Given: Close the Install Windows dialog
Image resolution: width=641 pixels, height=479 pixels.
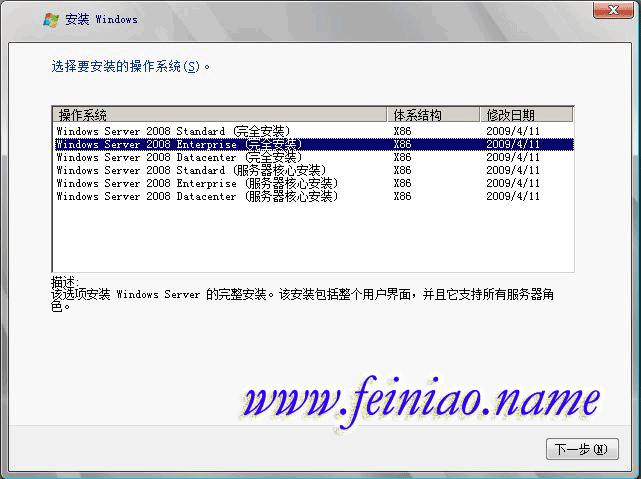Looking at the screenshot, I should pyautogui.click(x=613, y=10).
